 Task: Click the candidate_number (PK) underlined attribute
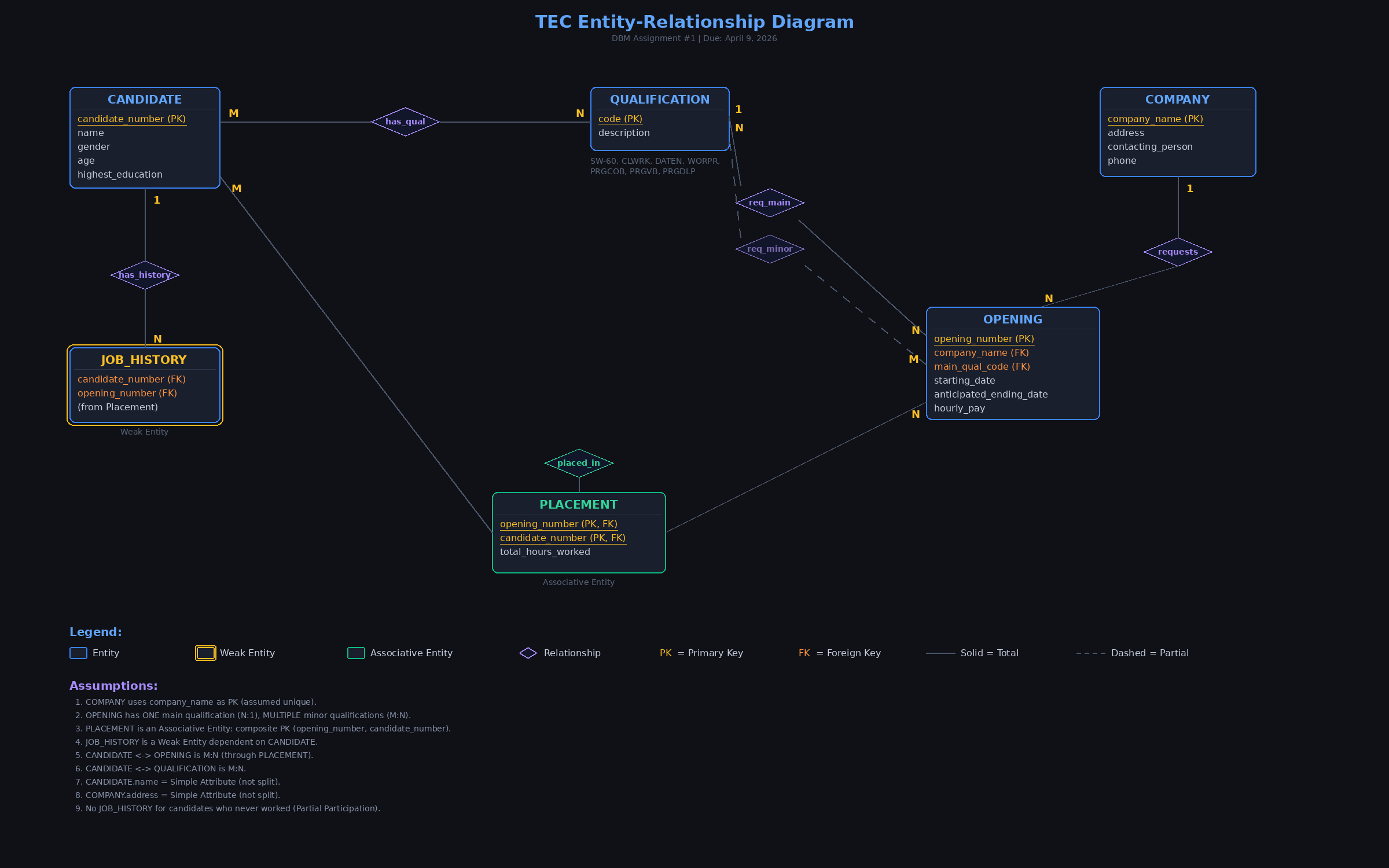(x=131, y=119)
